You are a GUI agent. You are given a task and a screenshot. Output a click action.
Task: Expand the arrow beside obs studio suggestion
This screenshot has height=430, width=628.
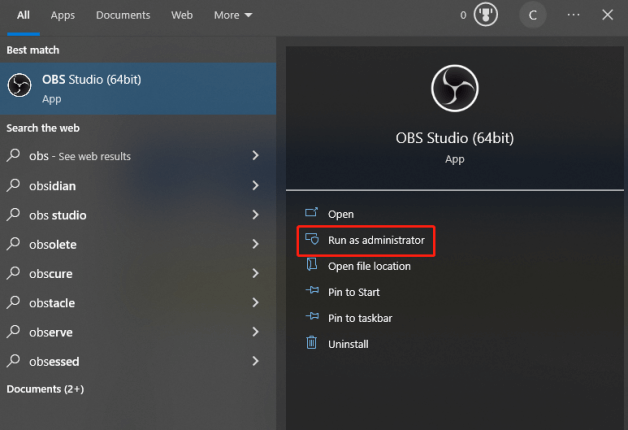click(x=256, y=215)
